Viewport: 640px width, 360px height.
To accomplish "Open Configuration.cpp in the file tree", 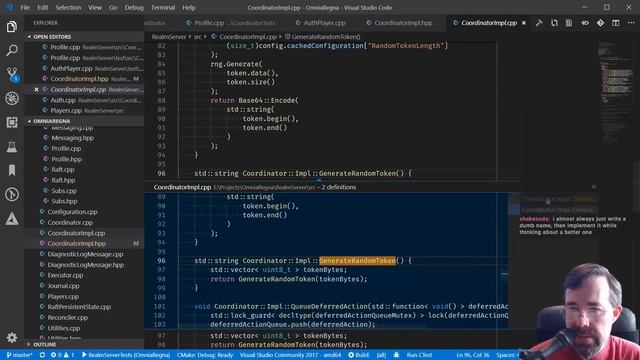I will click(72, 212).
